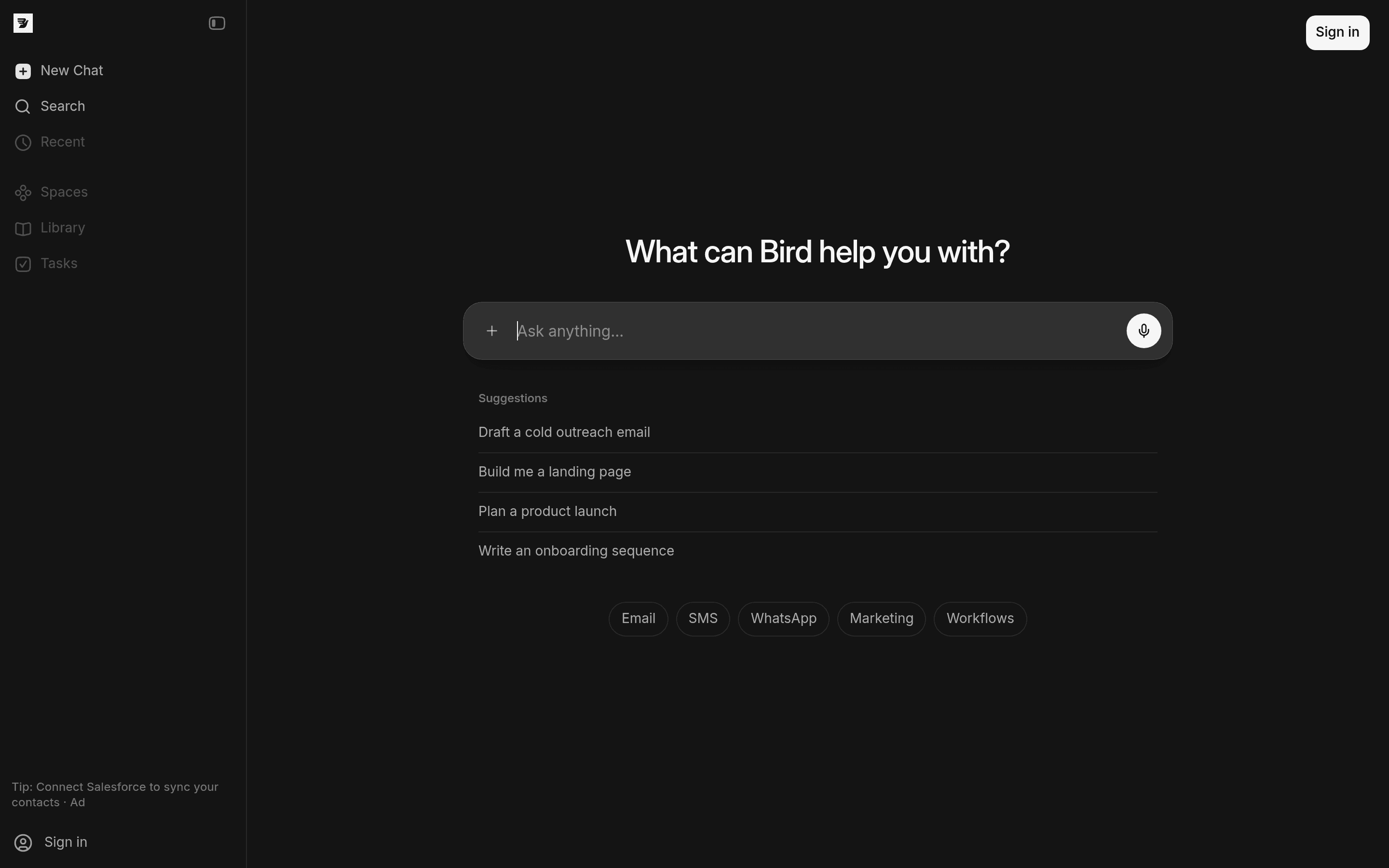This screenshot has width=1389, height=868.
Task: Collapse the sidebar using the panel toggle icon
Action: 217,23
